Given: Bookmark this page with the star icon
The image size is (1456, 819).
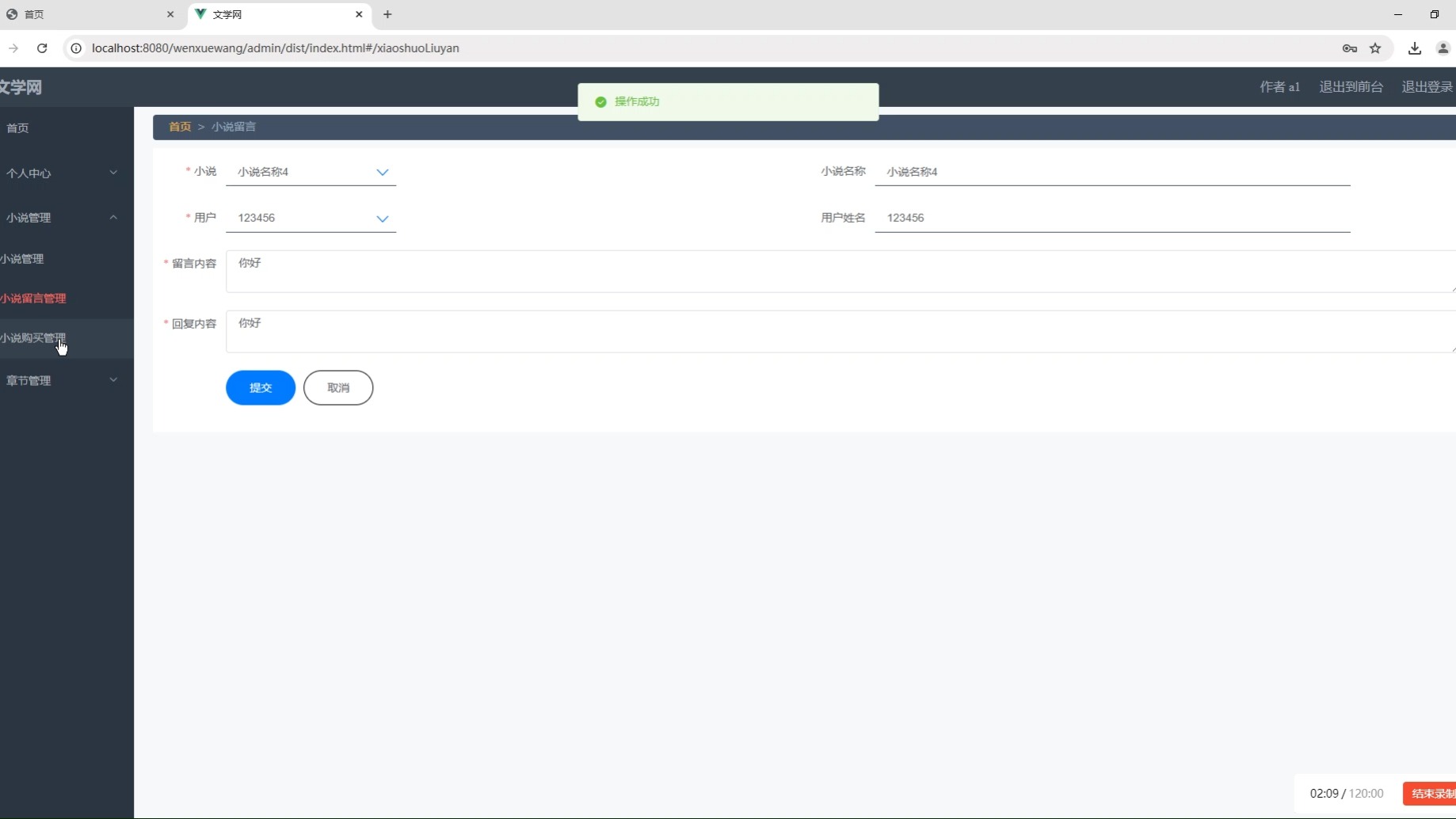Looking at the screenshot, I should [x=1375, y=48].
